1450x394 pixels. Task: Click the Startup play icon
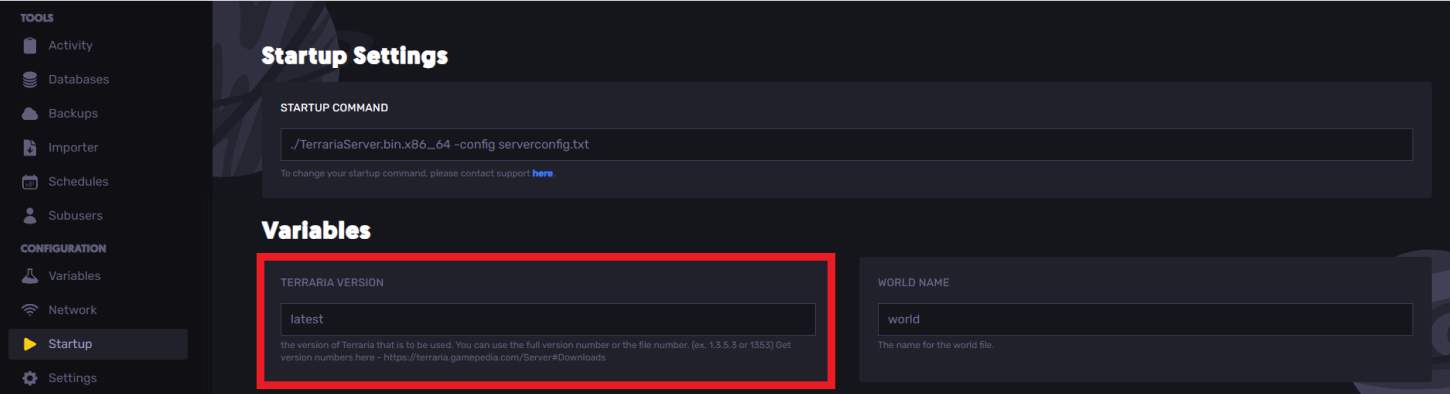(x=29, y=344)
